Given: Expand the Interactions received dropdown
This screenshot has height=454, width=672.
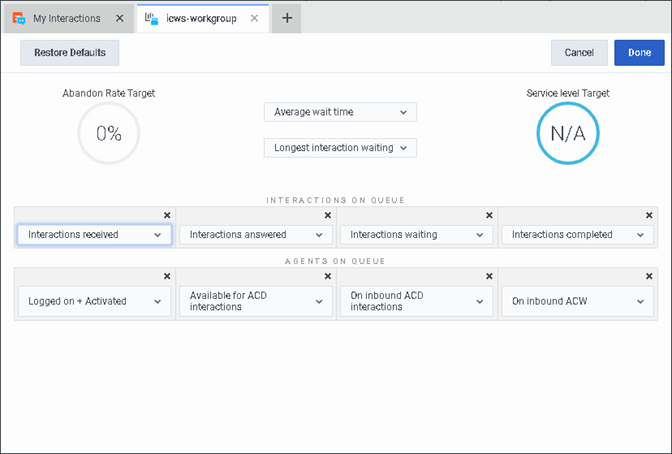Looking at the screenshot, I should pos(95,235).
